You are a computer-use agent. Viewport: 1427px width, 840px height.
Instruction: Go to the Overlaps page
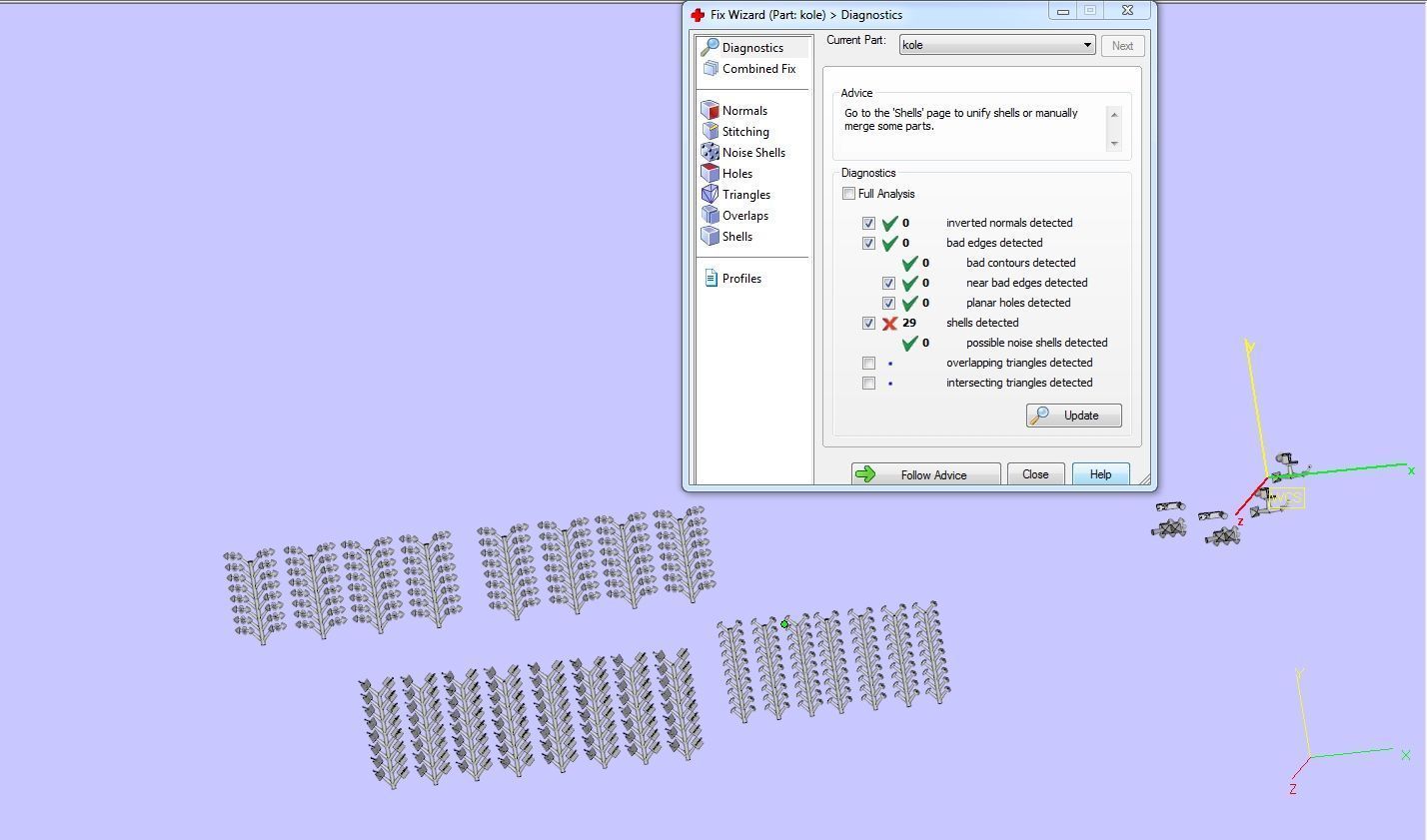(745, 215)
